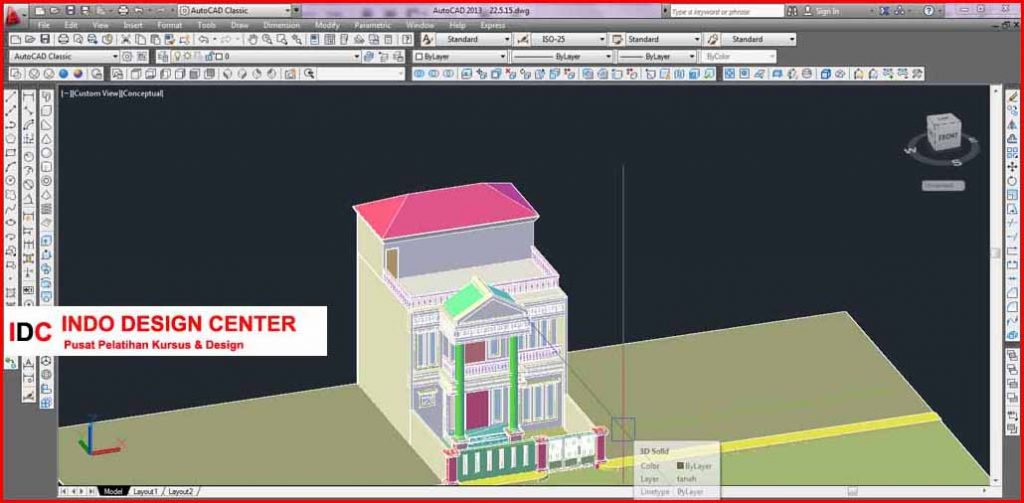Image resolution: width=1024 pixels, height=503 pixels.
Task: Select the Rectangle tool in Draw toolbar
Action: click(x=11, y=152)
